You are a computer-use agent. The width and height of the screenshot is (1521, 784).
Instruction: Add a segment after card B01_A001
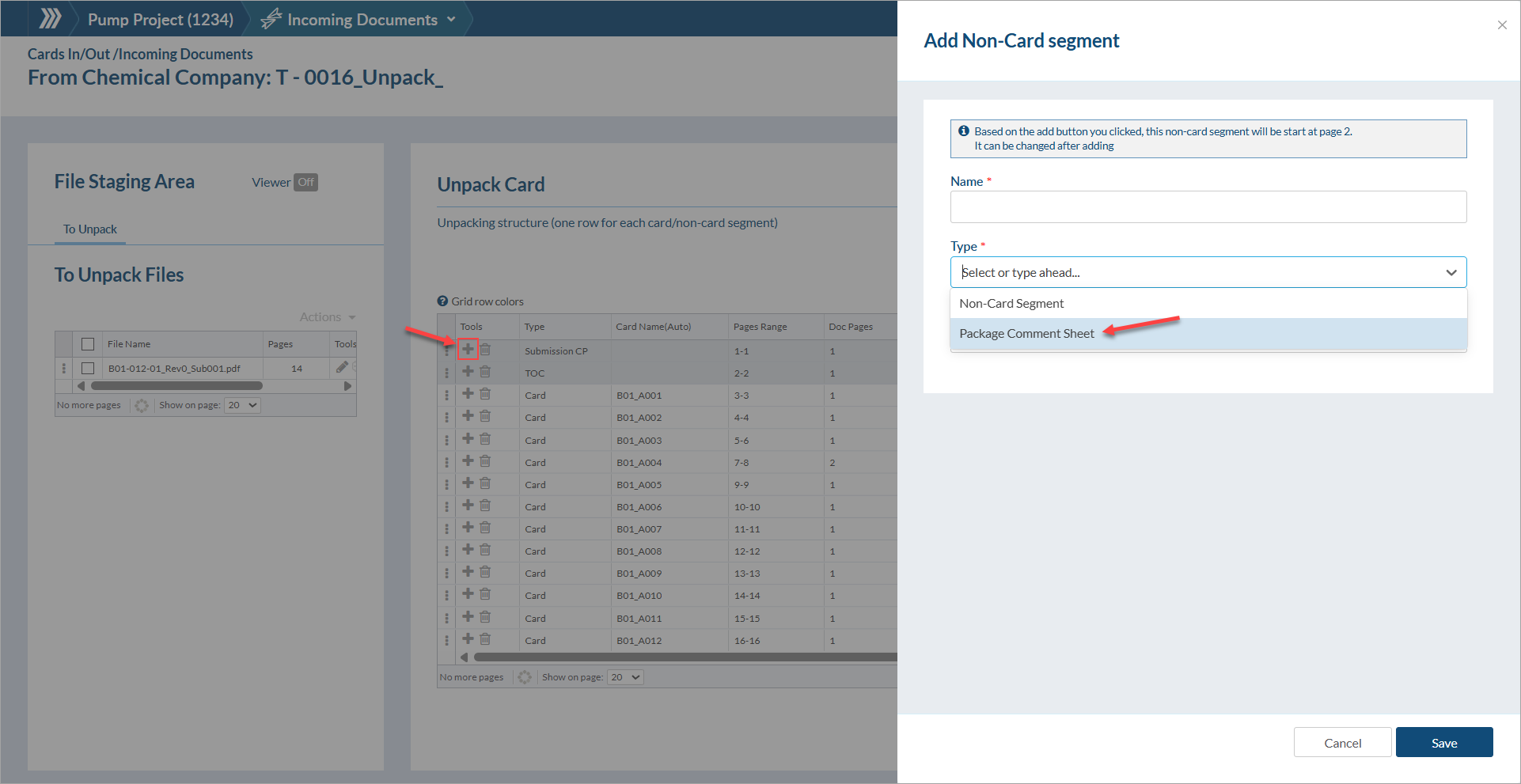[468, 393]
